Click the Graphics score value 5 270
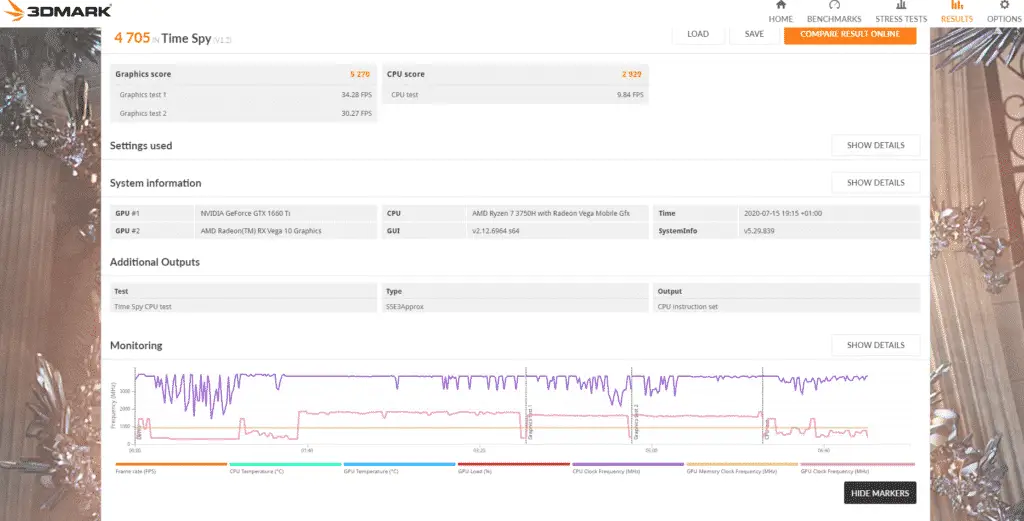The height and width of the screenshot is (521, 1024). click(360, 74)
